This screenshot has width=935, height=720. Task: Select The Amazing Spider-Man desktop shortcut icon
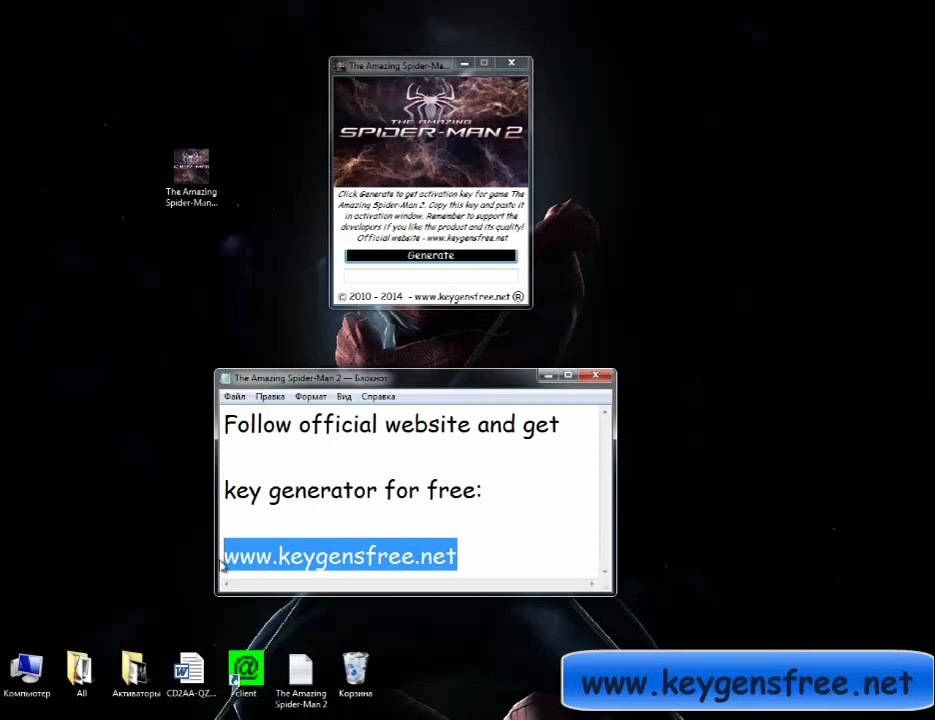pyautogui.click(x=191, y=178)
